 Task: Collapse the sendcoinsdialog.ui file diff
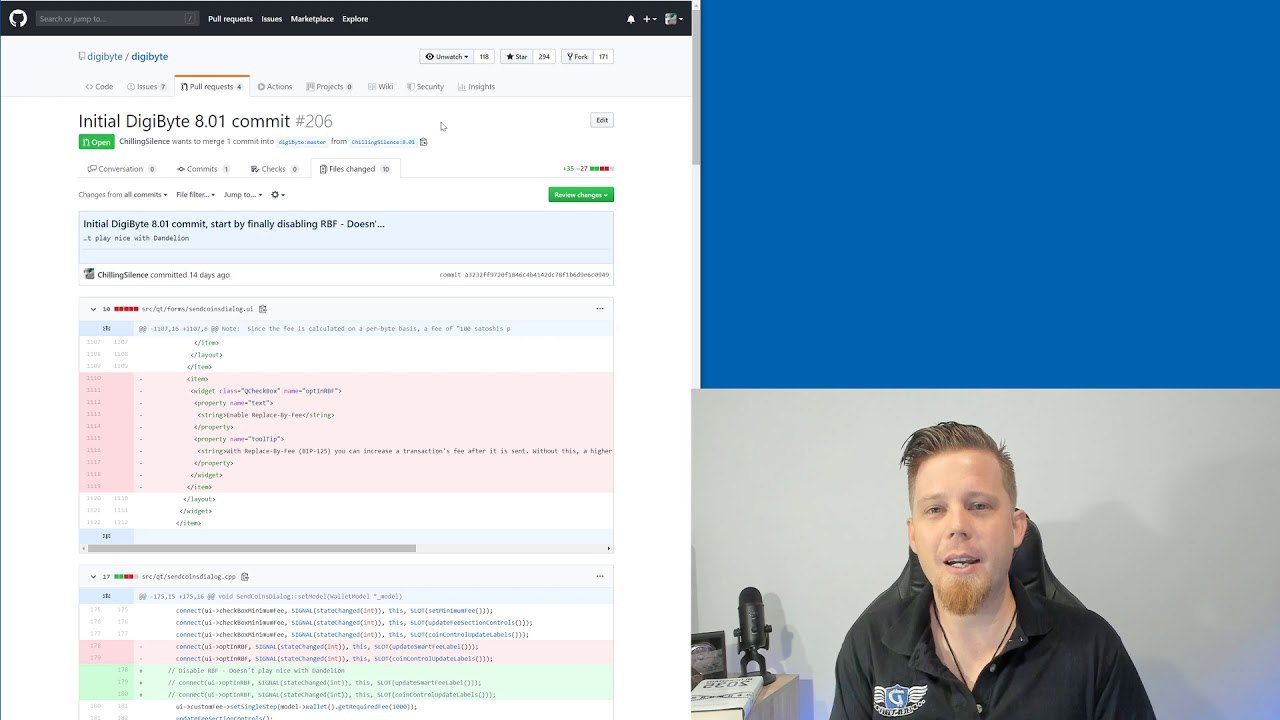point(93,309)
